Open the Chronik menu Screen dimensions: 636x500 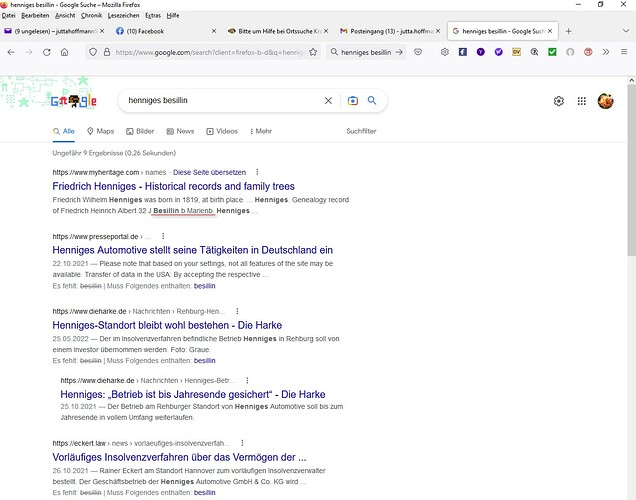tap(91, 15)
